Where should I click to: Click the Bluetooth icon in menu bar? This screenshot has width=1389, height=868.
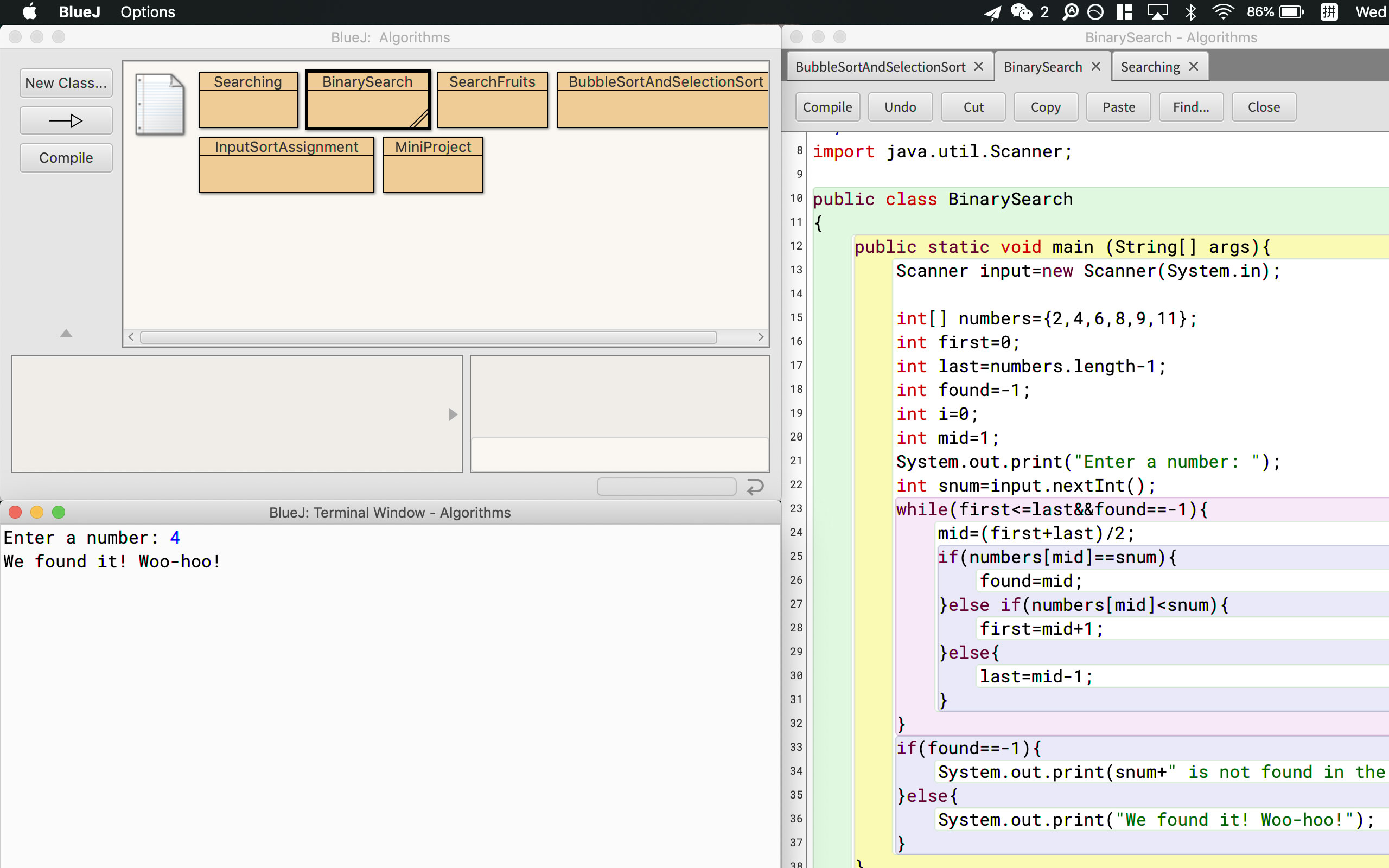point(1190,12)
